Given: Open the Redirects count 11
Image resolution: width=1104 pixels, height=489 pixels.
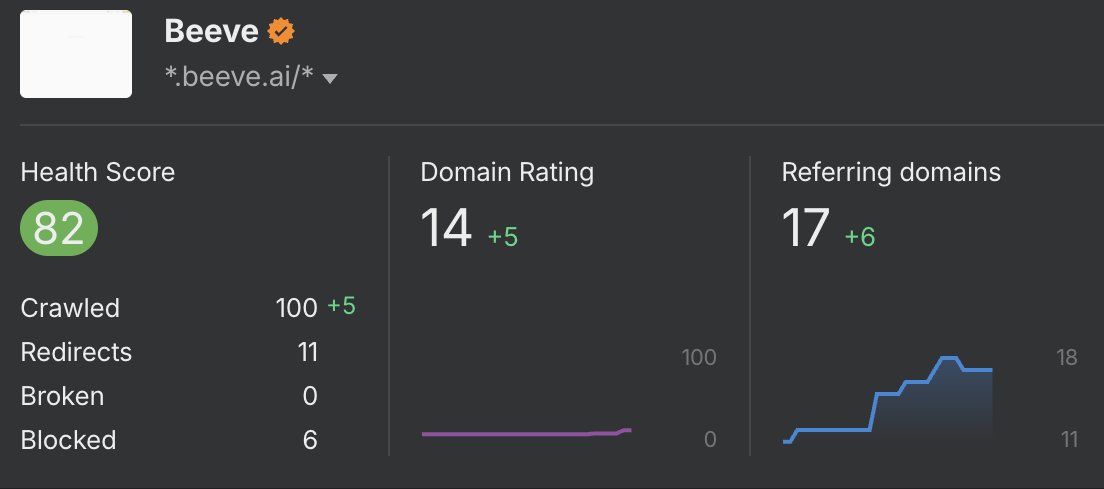Looking at the screenshot, I should coord(308,352).
